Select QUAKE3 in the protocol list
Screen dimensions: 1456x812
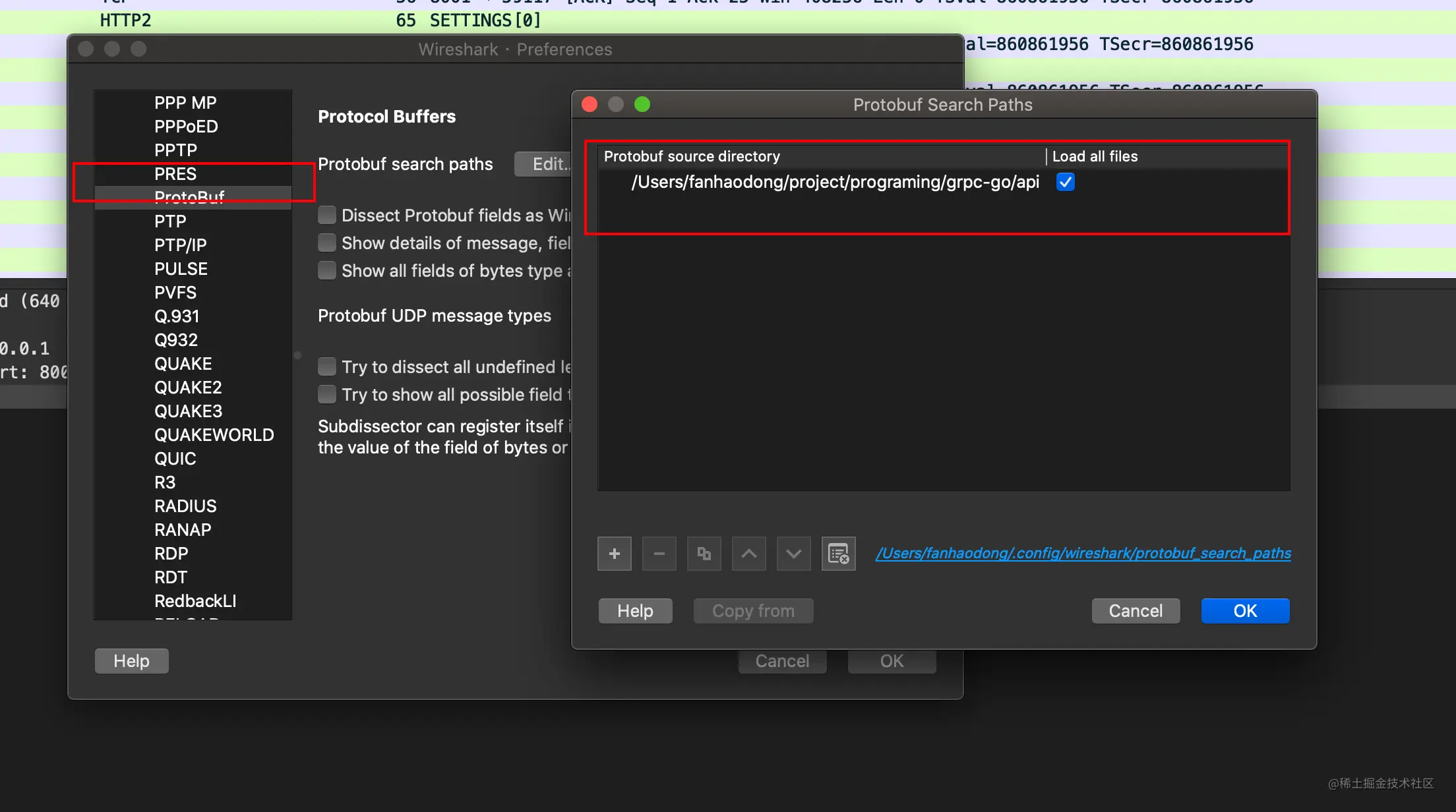tap(193, 411)
